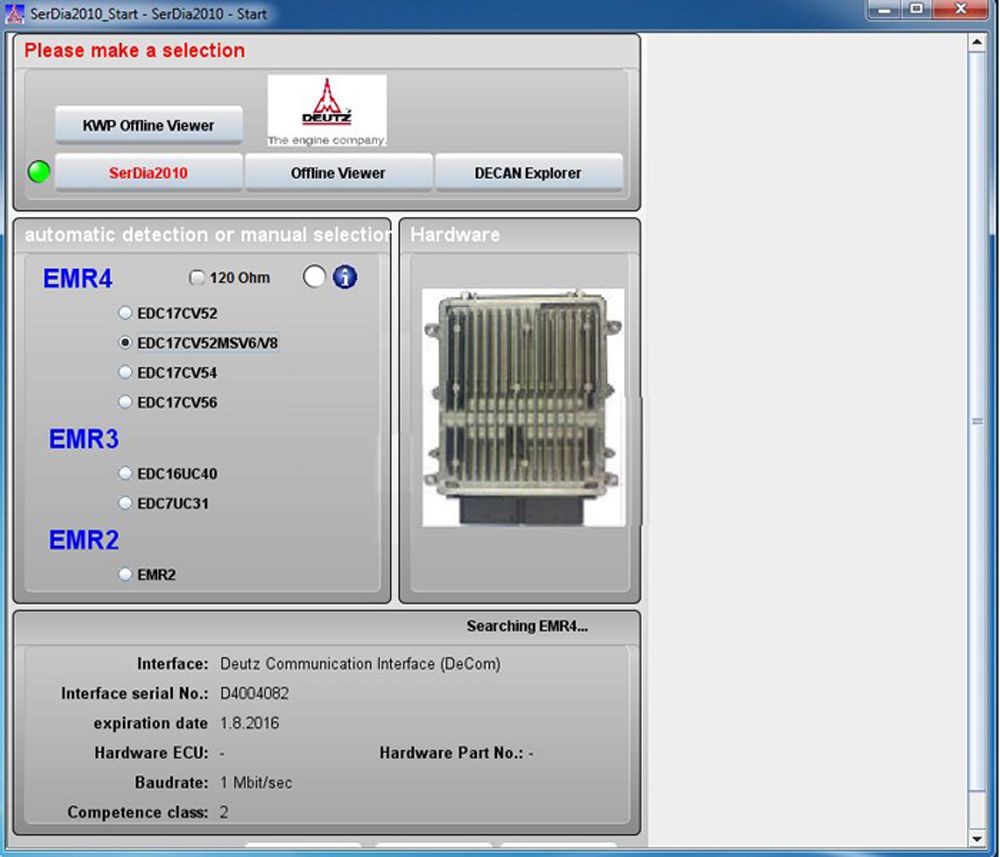
Task: Click the vertical scrollbar thumb
Action: tap(976, 421)
